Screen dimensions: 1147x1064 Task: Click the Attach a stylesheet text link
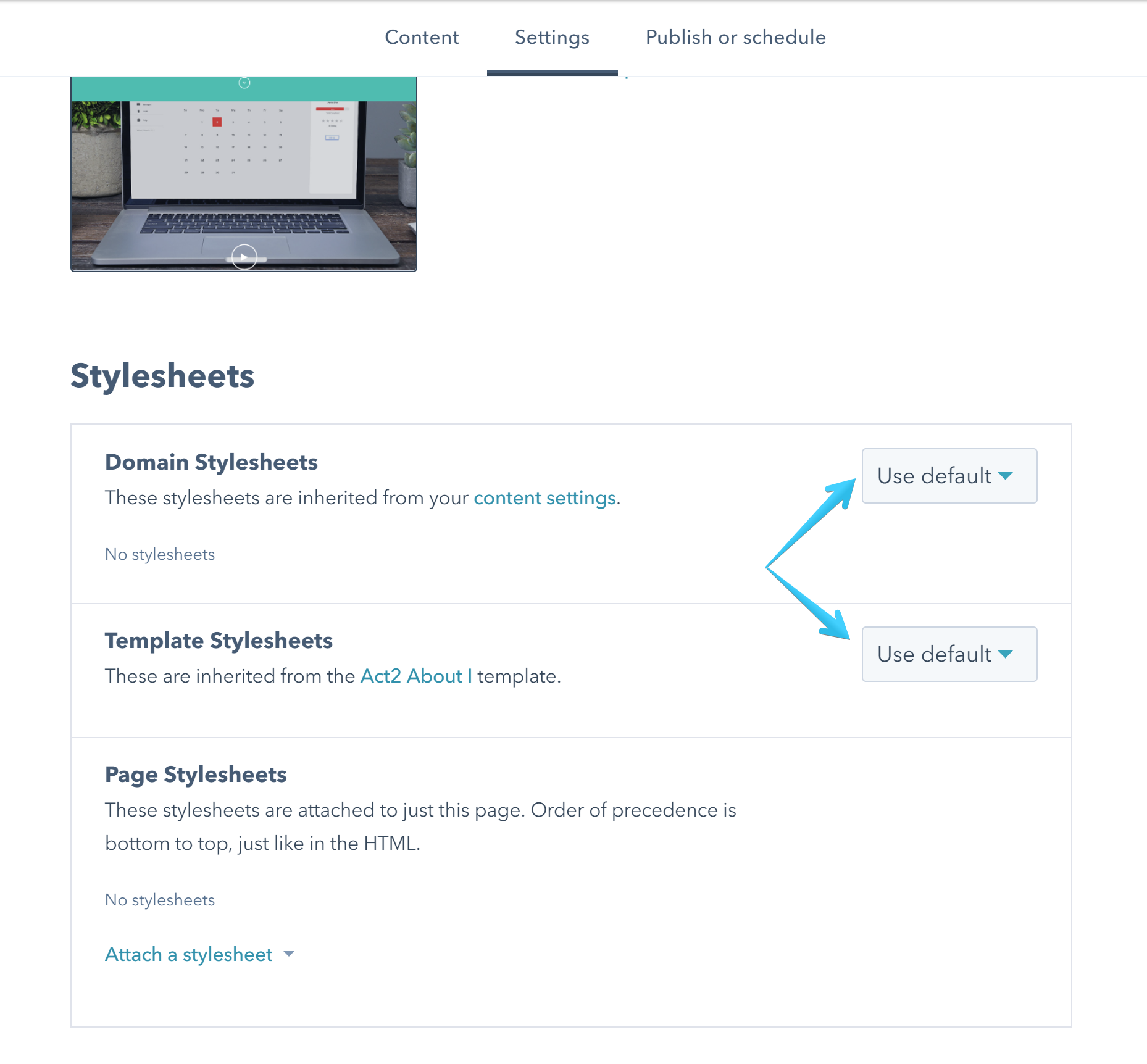(x=188, y=954)
